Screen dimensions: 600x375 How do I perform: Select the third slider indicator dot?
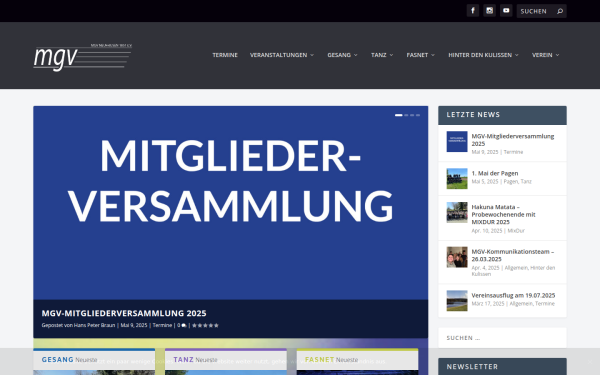(412, 115)
